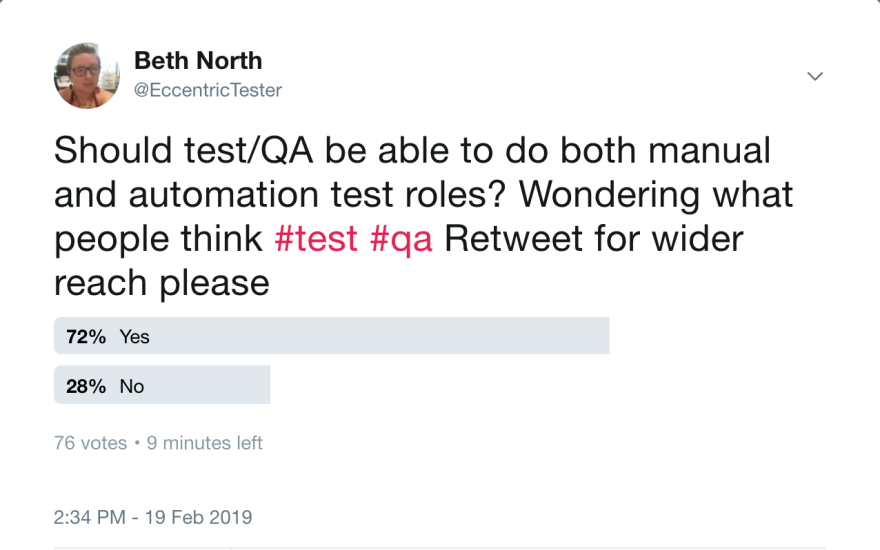Click Beth North's profile avatar
Image resolution: width=880 pixels, height=550 pixels.
(87, 76)
